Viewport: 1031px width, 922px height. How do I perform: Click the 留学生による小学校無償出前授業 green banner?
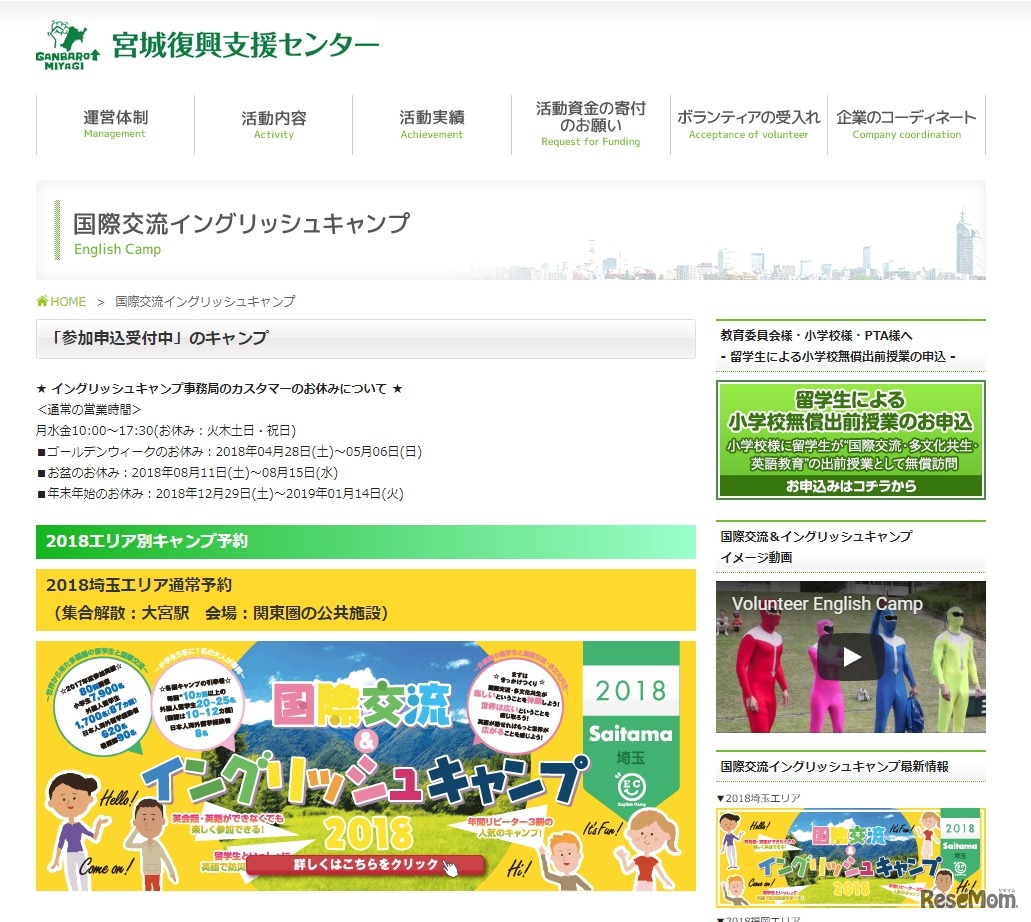[850, 437]
